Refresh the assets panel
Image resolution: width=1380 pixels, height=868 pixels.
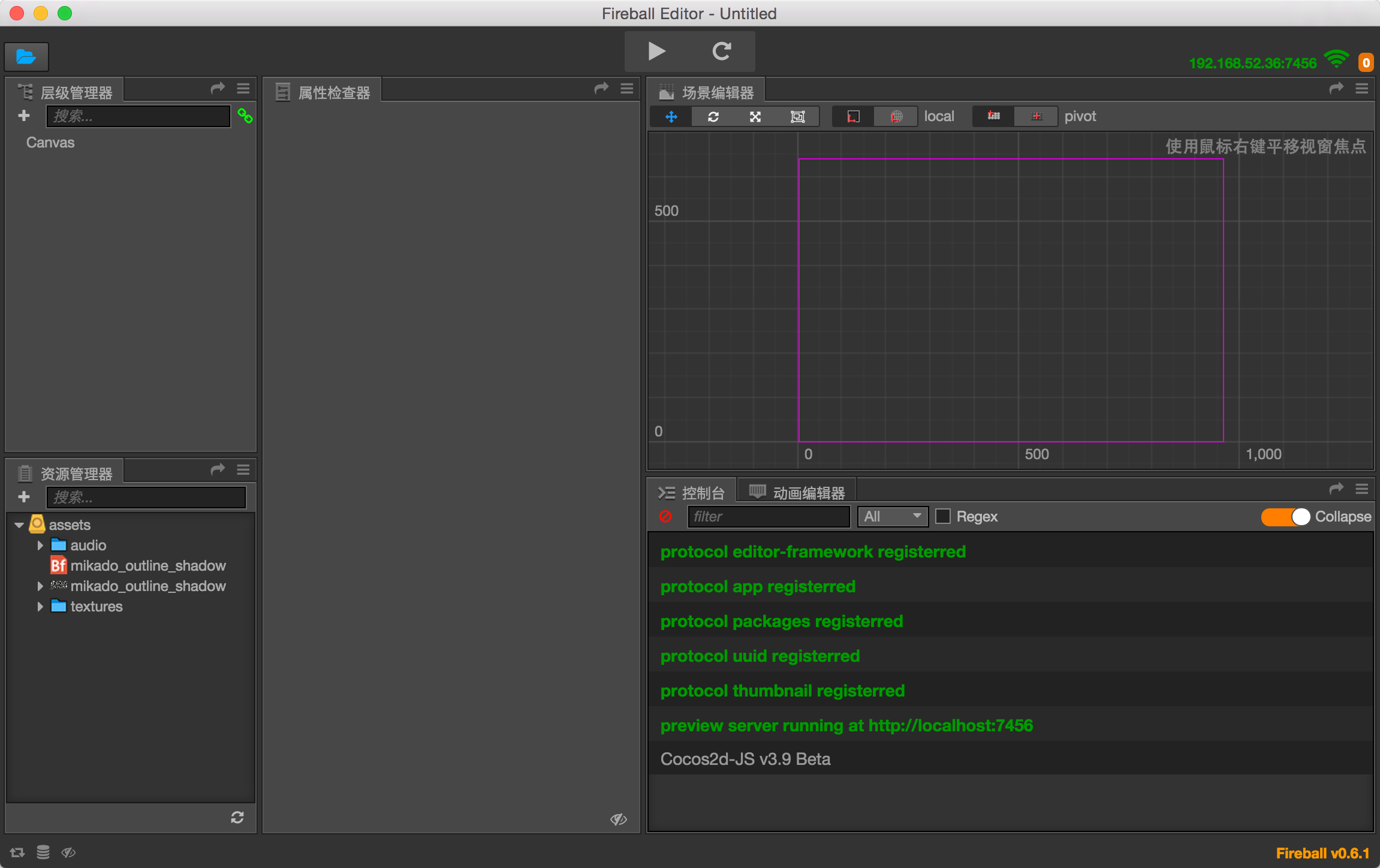(237, 818)
